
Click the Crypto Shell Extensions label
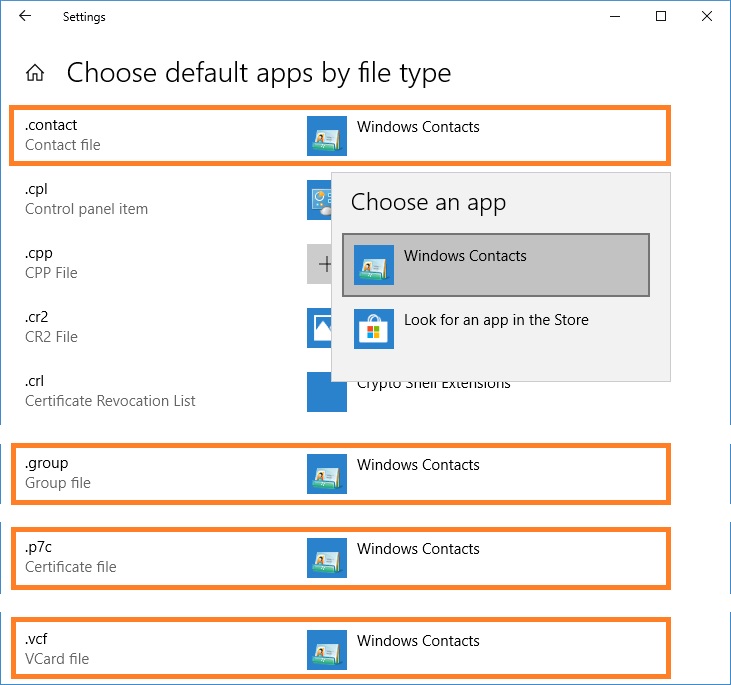pyautogui.click(x=434, y=384)
